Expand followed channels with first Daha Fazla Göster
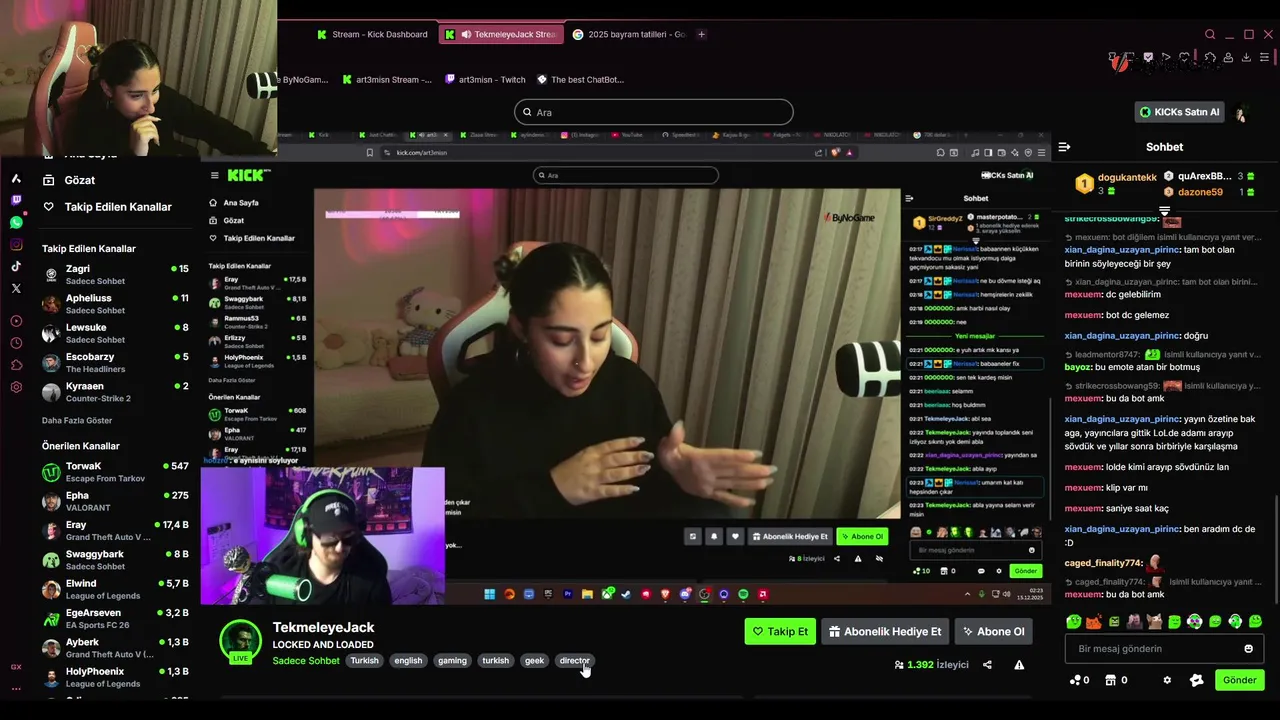 [x=77, y=421]
